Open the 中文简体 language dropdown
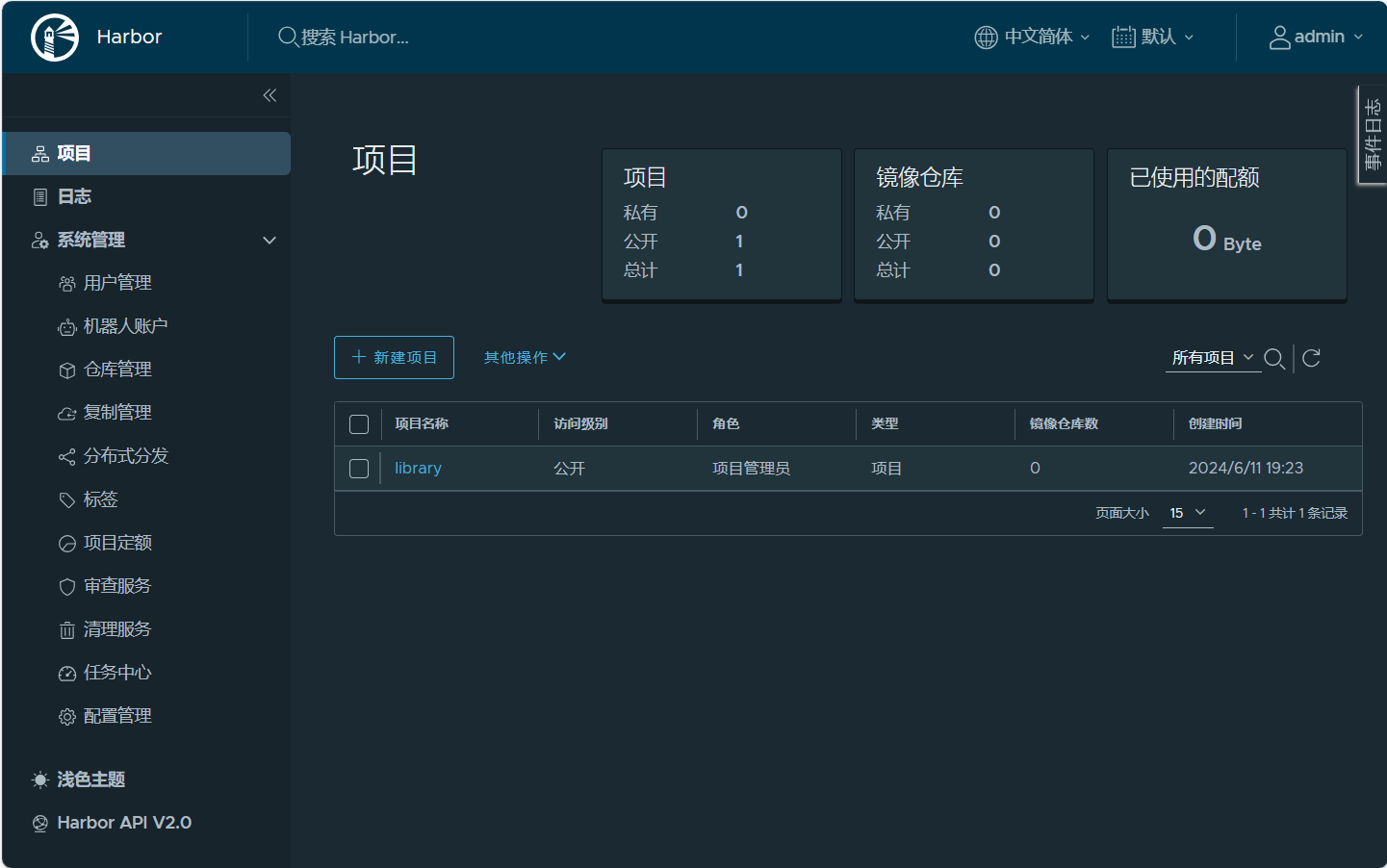The height and width of the screenshot is (868, 1387). coord(1032,38)
